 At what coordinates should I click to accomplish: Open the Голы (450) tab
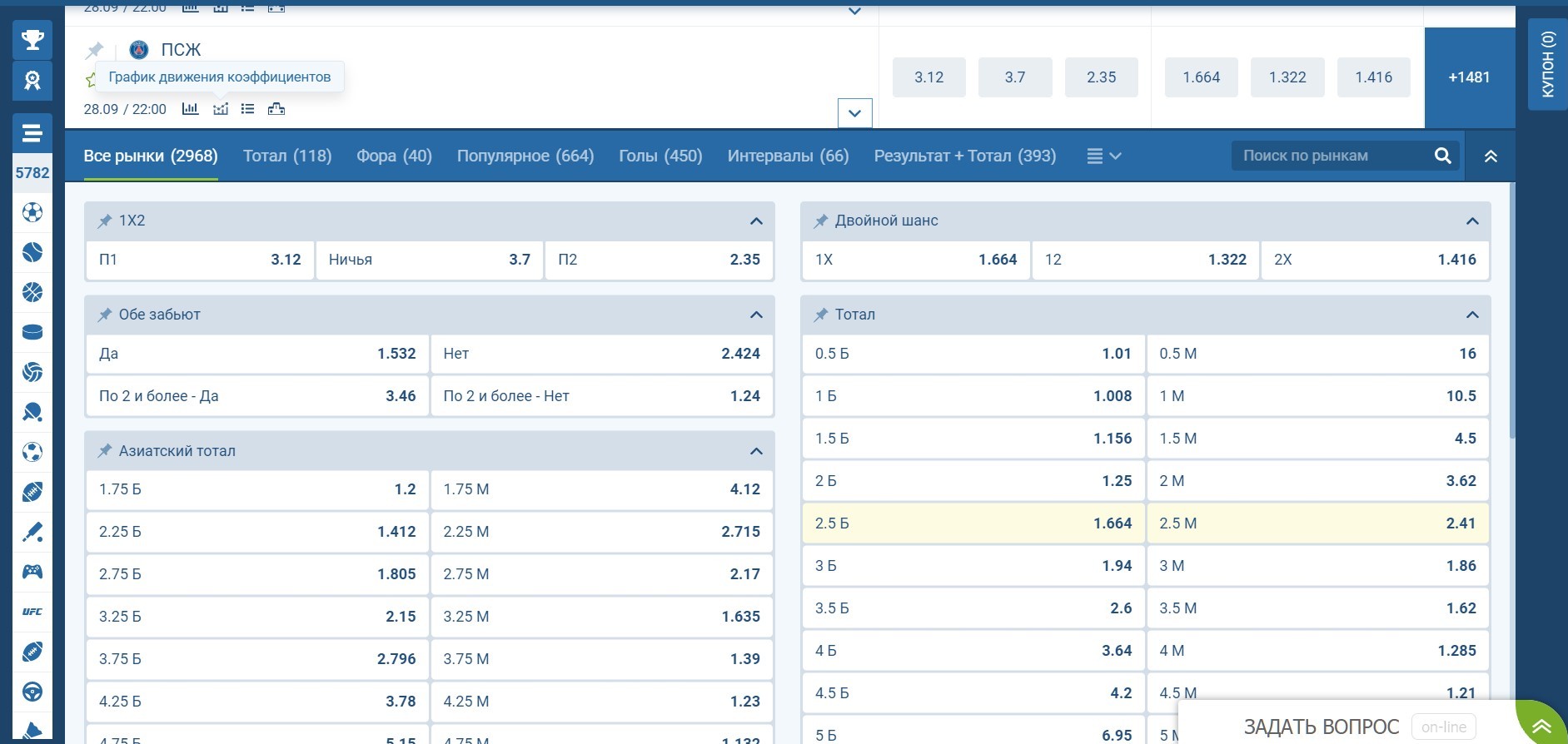tap(660, 156)
